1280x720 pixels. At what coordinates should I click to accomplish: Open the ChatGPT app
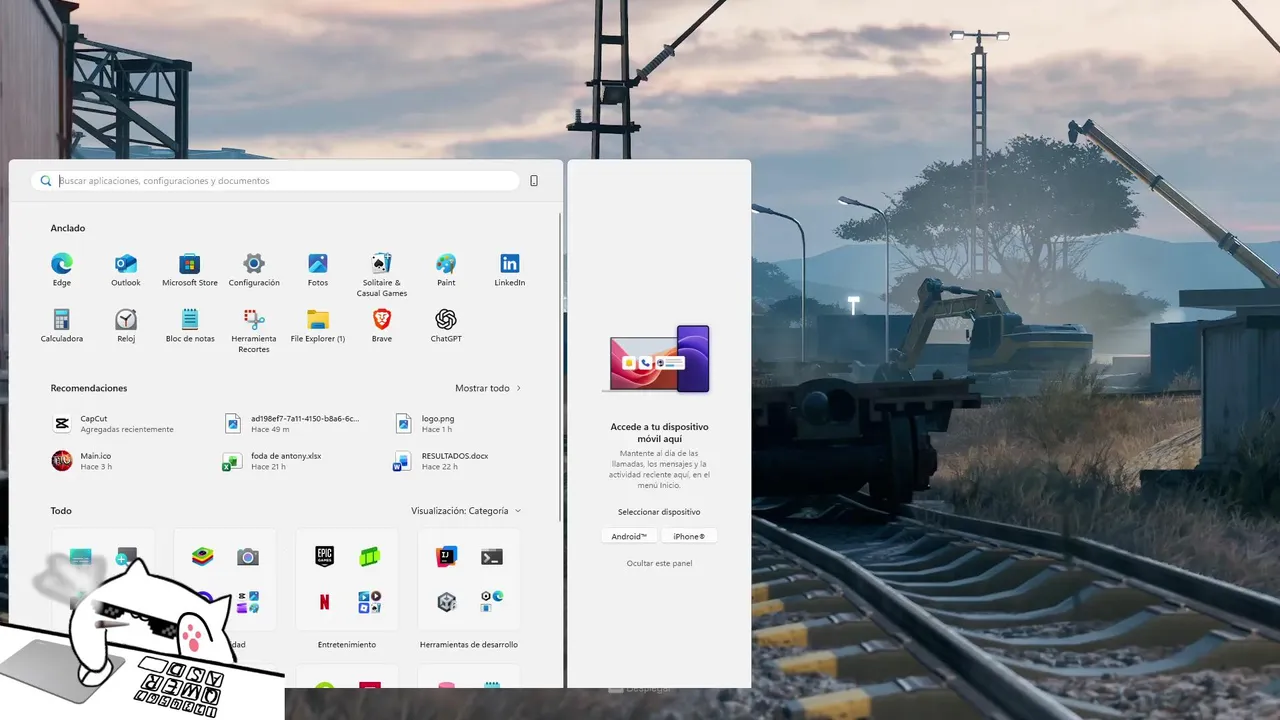[446, 320]
